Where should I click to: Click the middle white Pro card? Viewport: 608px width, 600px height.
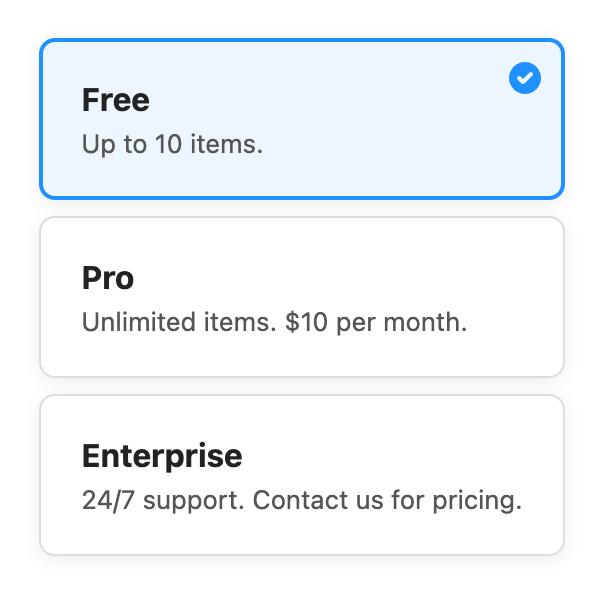coord(302,297)
